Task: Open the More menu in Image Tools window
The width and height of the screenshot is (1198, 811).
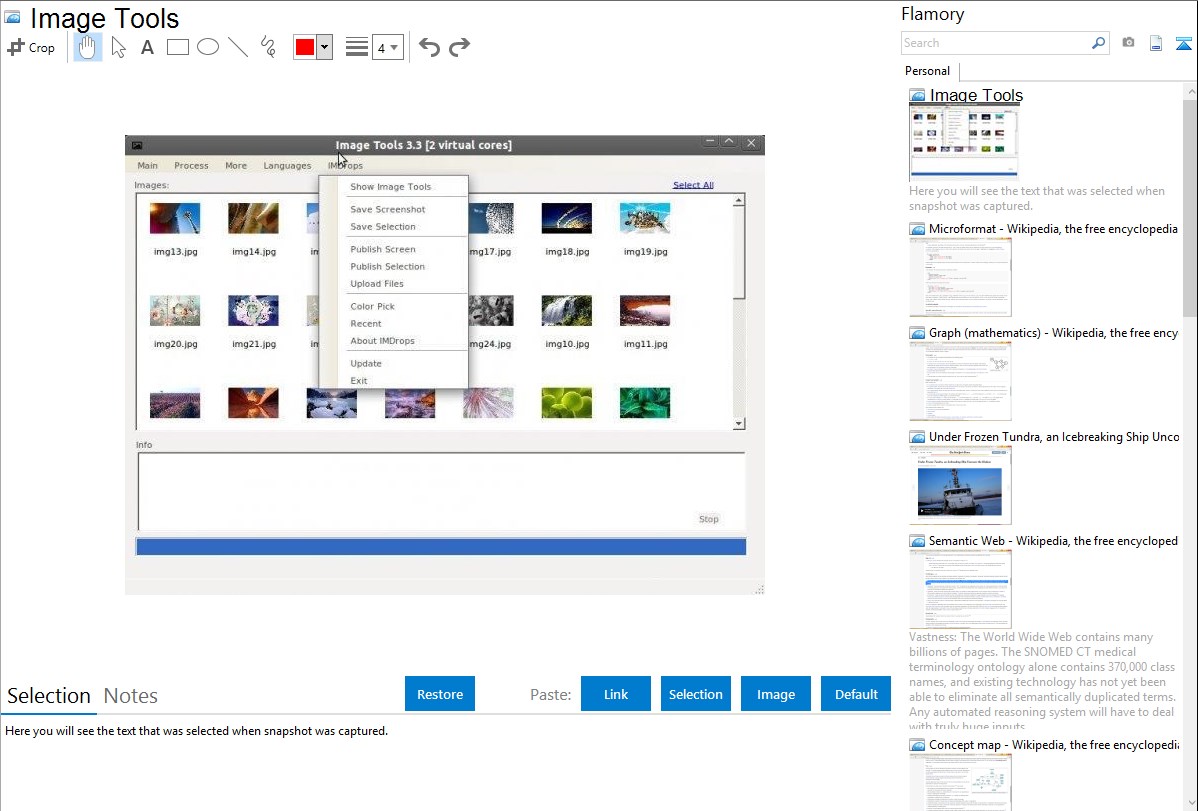Action: pyautogui.click(x=236, y=166)
